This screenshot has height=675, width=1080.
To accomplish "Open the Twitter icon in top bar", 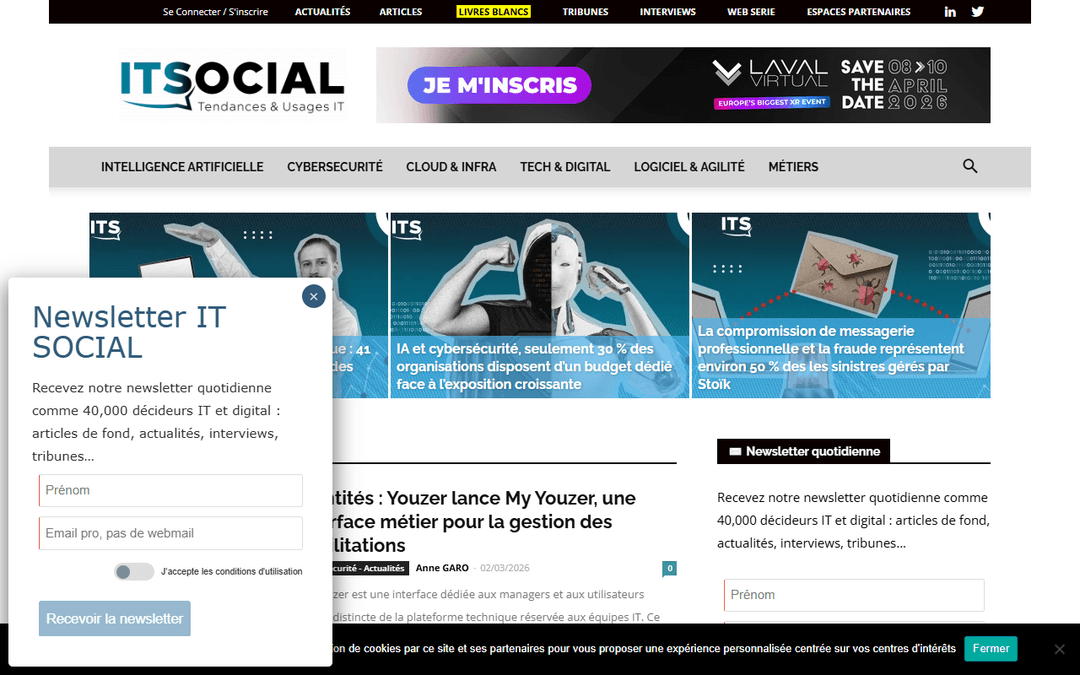I will pyautogui.click(x=977, y=12).
